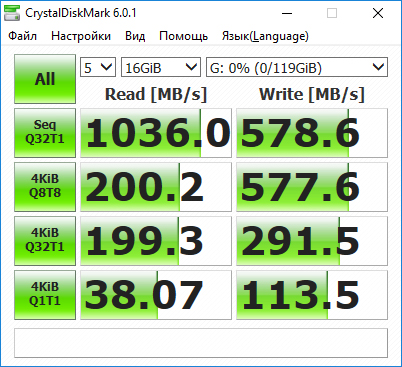Viewport: 402px width, 367px height.
Task: Open the test count dropdown showing 5
Action: tap(98, 67)
